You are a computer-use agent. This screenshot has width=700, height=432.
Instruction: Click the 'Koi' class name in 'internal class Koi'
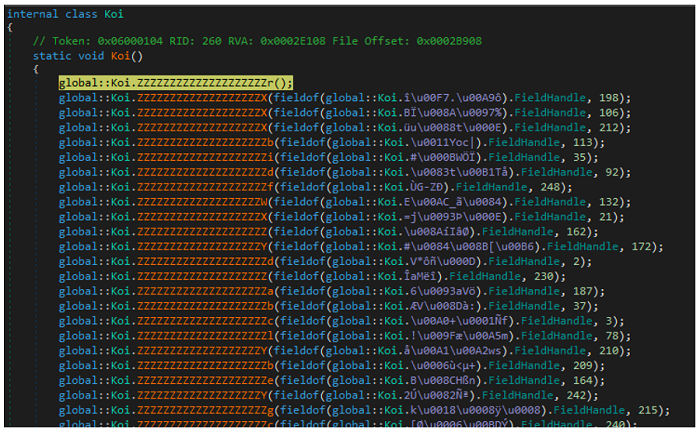click(x=114, y=14)
